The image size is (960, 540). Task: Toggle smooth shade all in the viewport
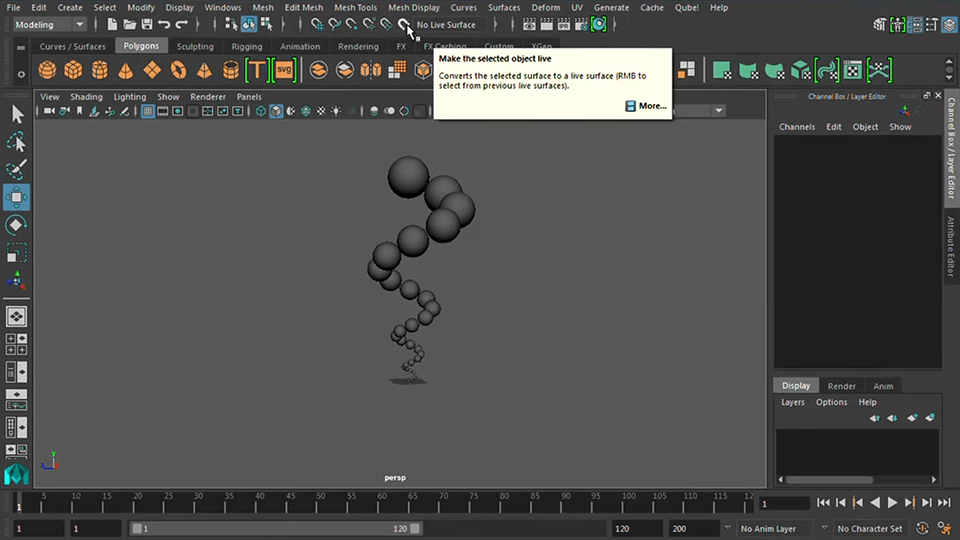(276, 111)
